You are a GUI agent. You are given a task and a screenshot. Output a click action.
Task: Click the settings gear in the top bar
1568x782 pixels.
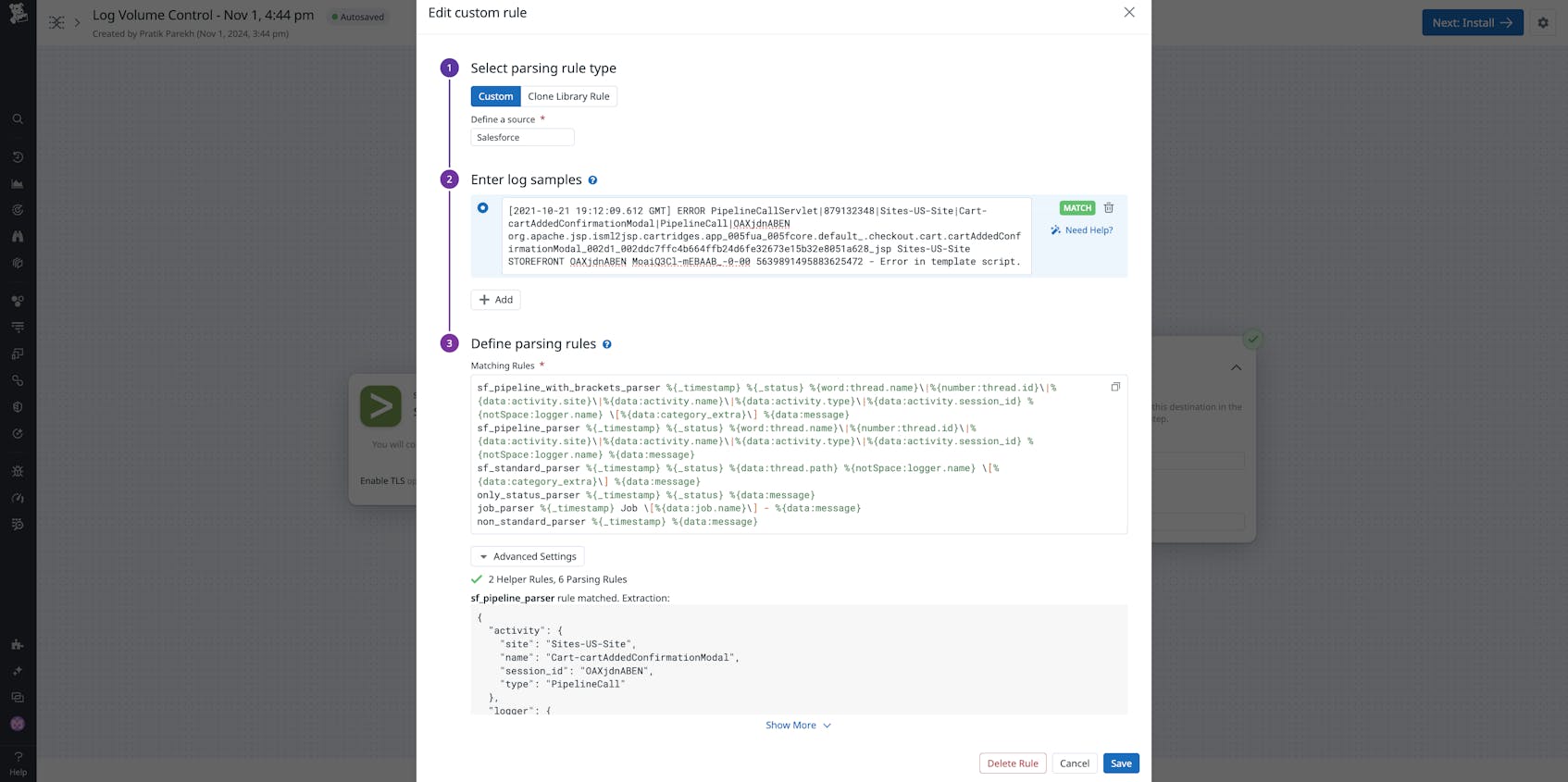(1543, 23)
